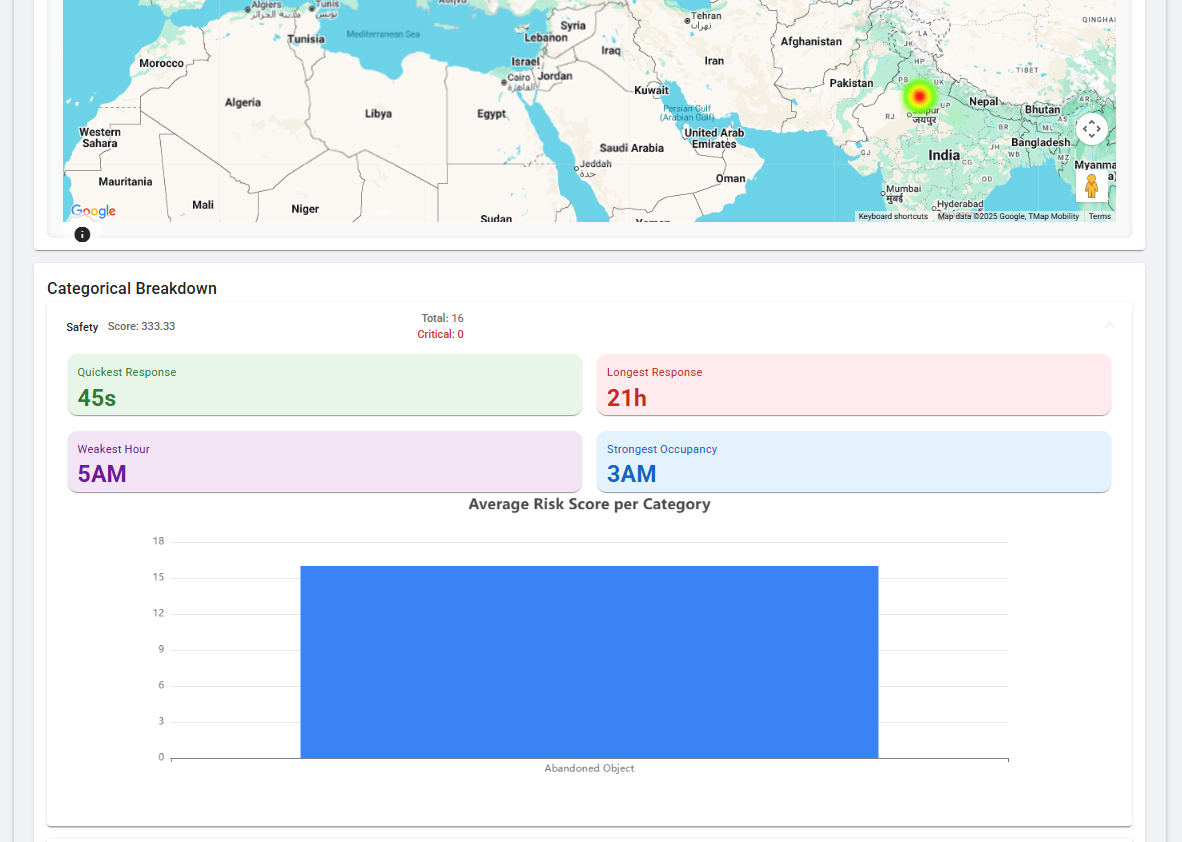Click the Keyboard shortcuts map link

tap(893, 216)
